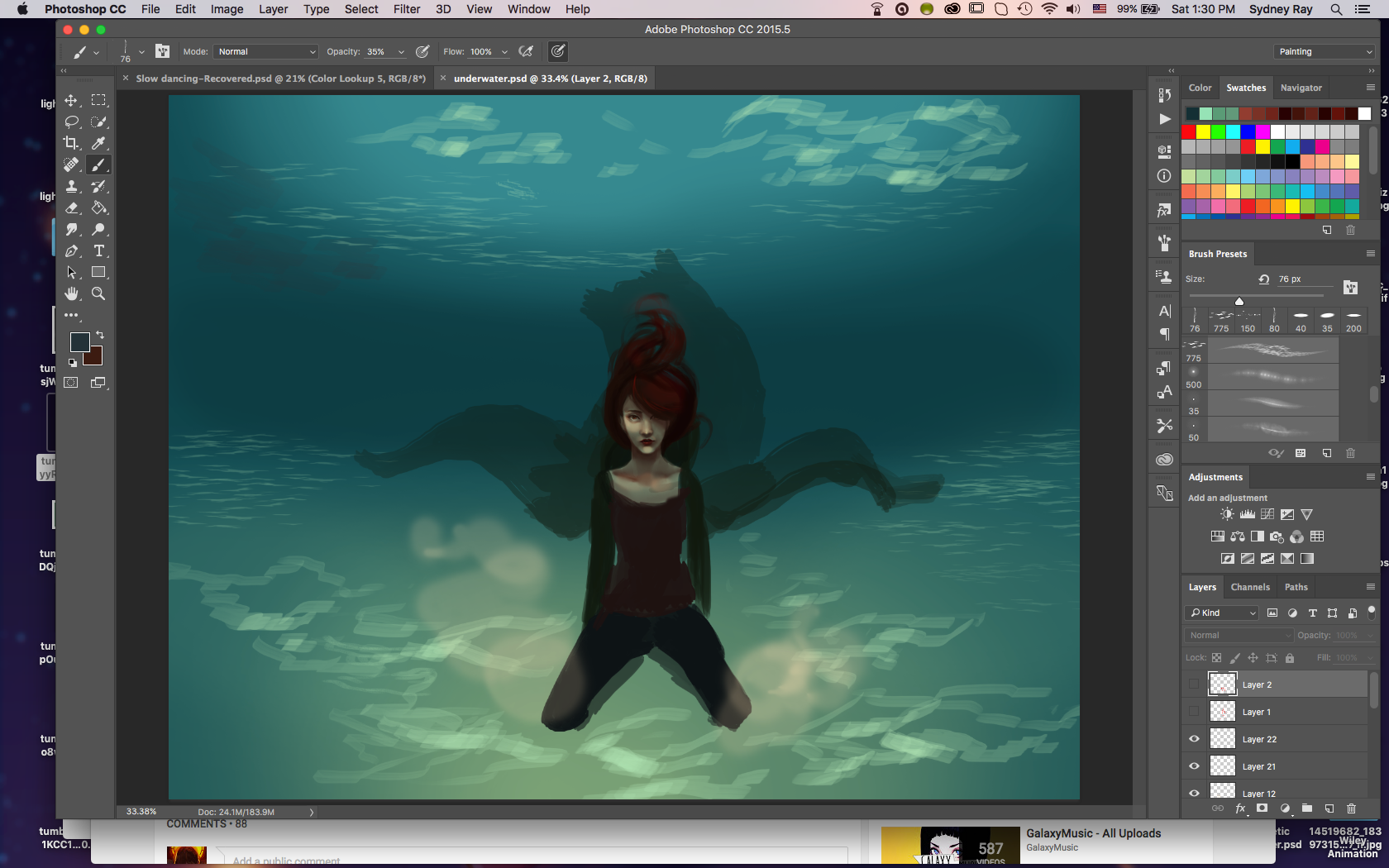Viewport: 1389px width, 868px height.
Task: Select the Eyedropper tool
Action: pyautogui.click(x=98, y=143)
